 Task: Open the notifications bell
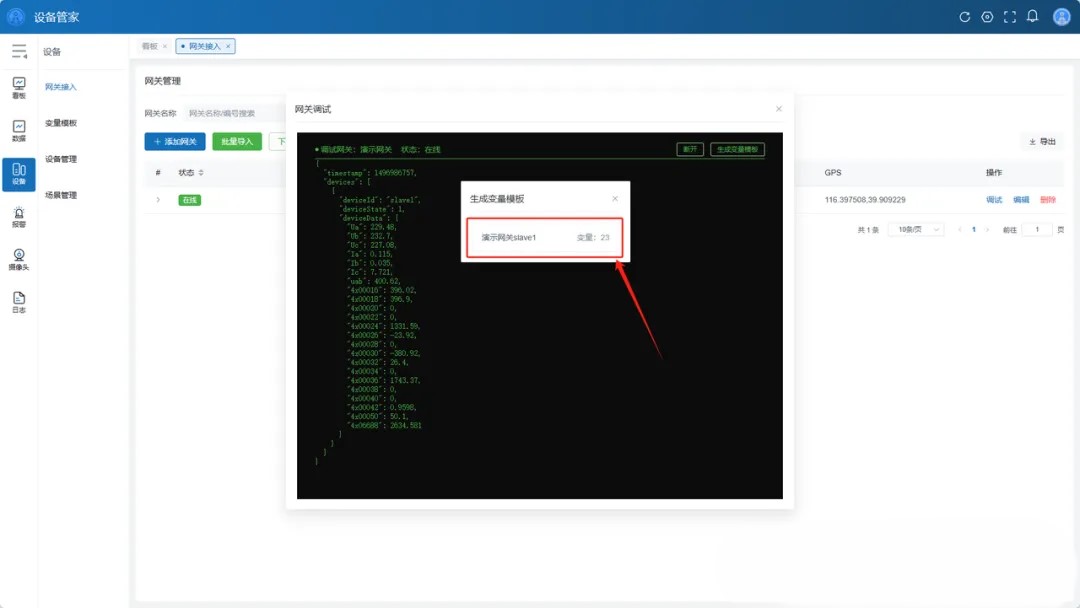click(x=1032, y=17)
